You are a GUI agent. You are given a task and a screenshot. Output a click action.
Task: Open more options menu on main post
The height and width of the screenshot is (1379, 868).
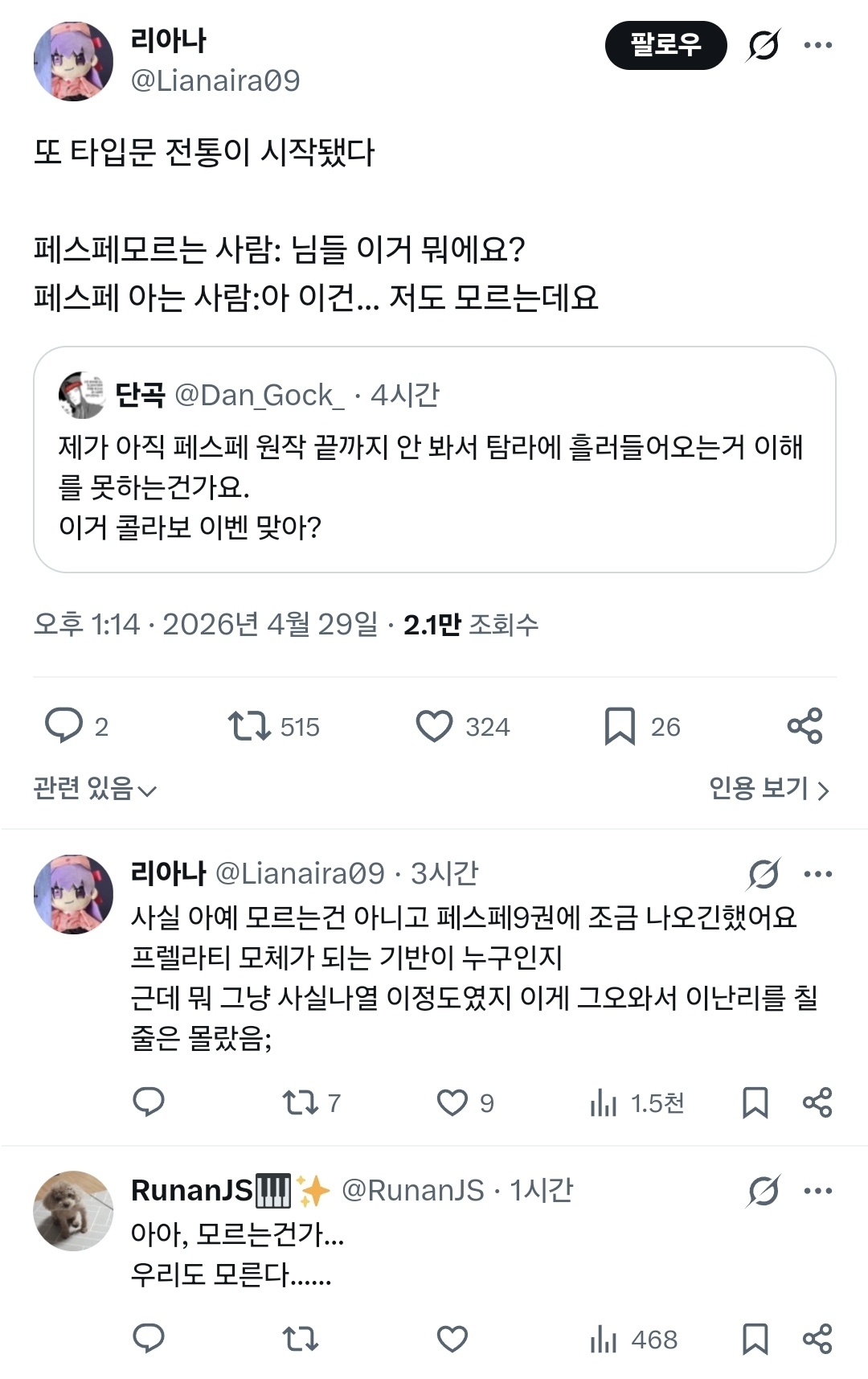coord(817,45)
